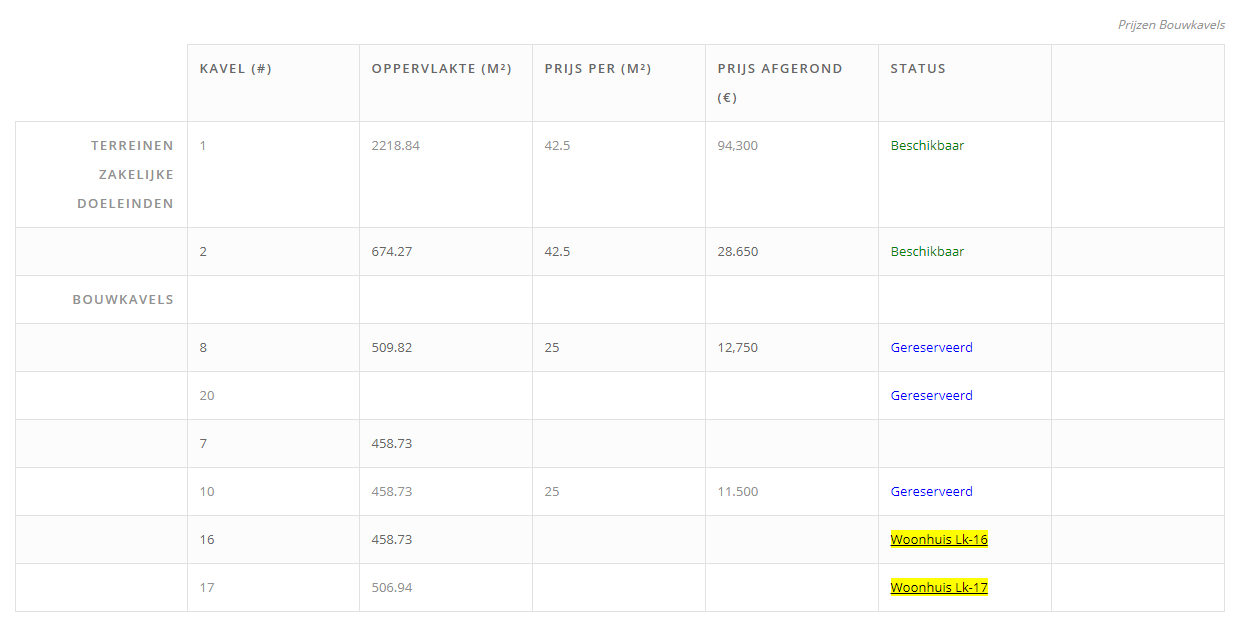Select the Gereserveerd status for kavel 10
Viewport: 1244px width, 638px height.
coord(931,492)
